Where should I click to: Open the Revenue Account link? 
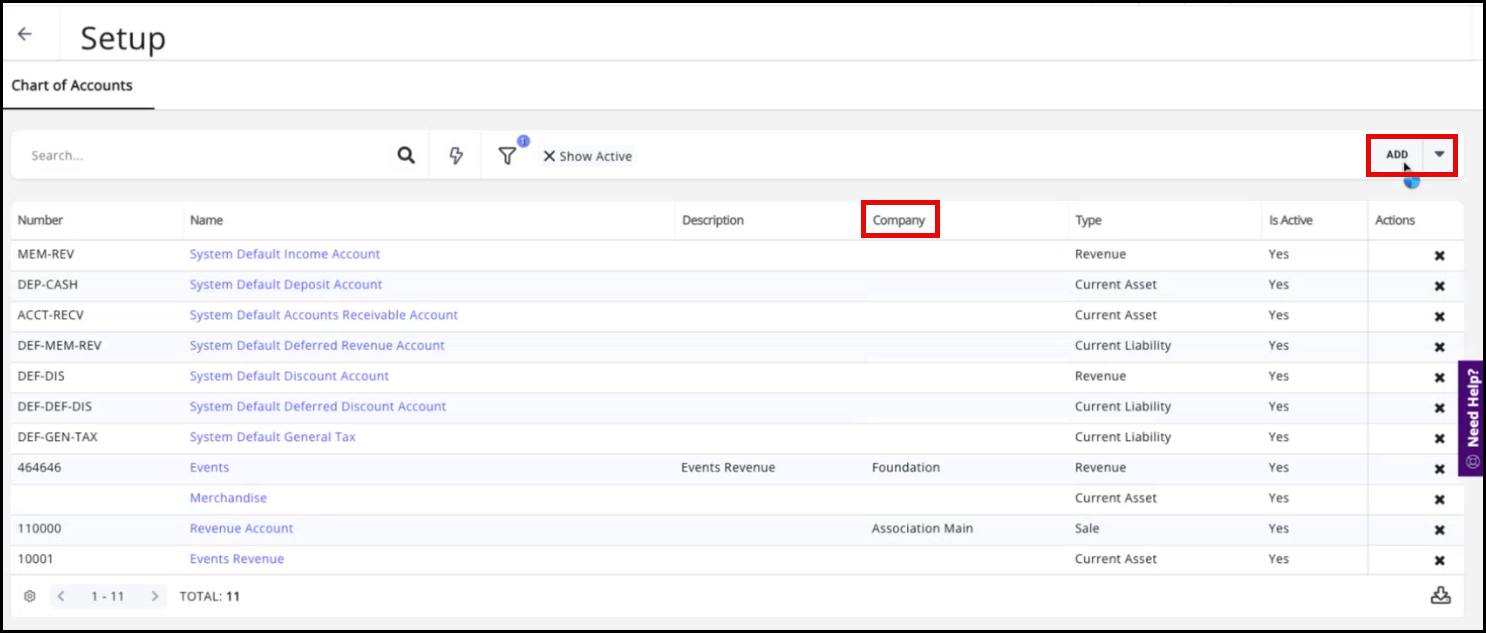coord(241,528)
